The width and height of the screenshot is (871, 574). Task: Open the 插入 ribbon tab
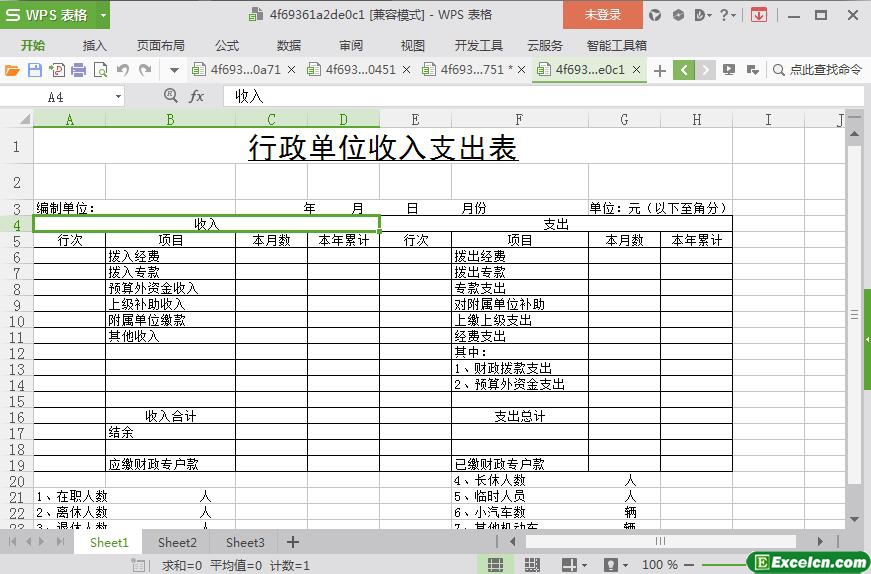coord(94,46)
